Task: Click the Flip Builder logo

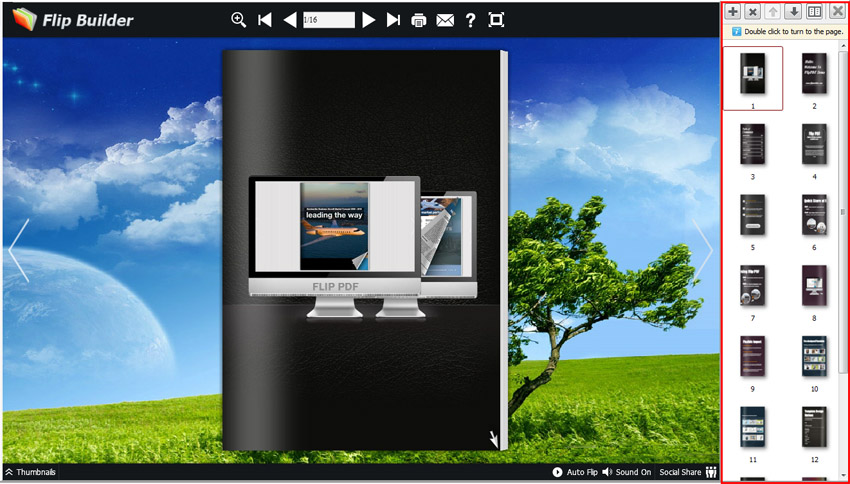Action: point(73,20)
